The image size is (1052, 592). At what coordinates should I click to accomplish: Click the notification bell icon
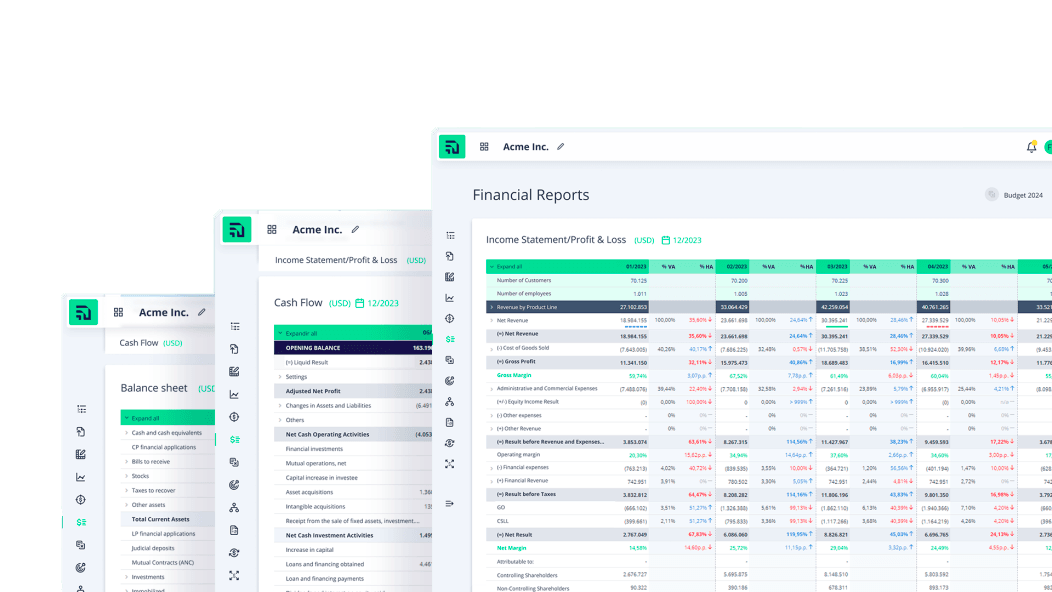coord(1031,147)
